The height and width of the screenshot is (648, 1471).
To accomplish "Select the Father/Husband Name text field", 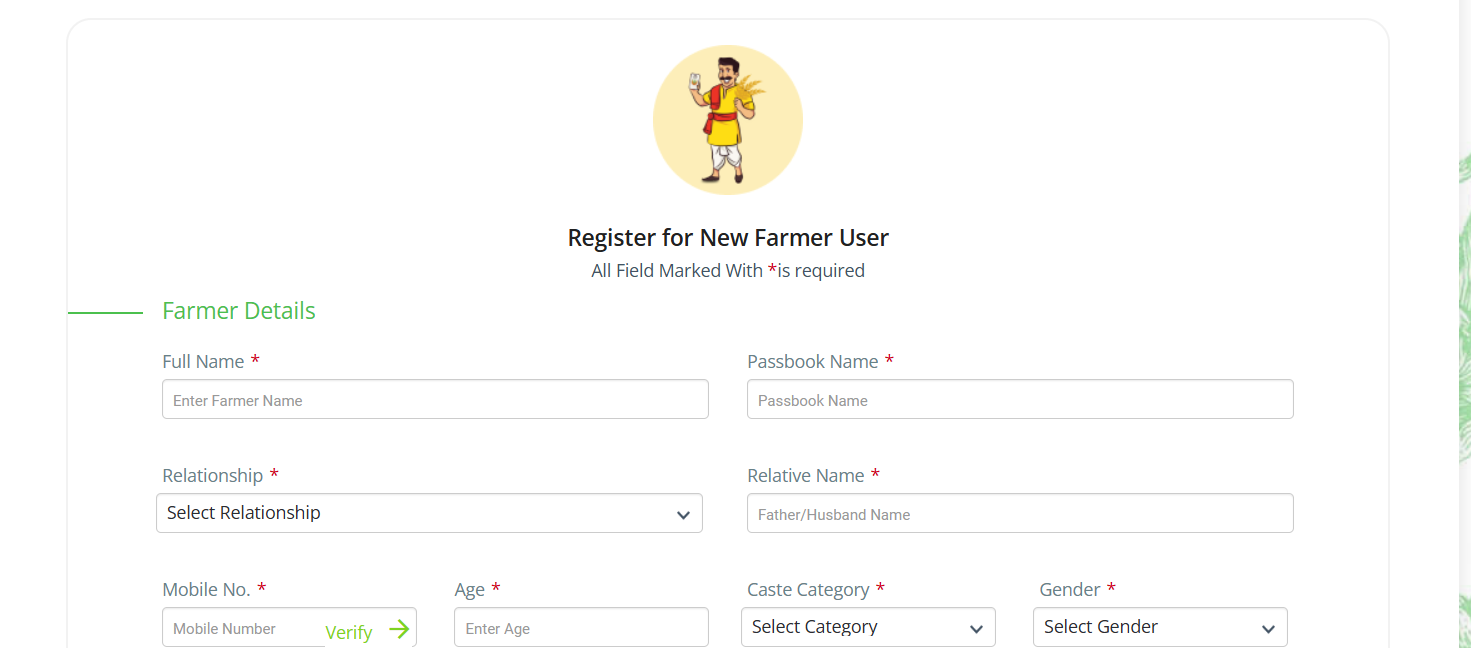I will [1020, 513].
